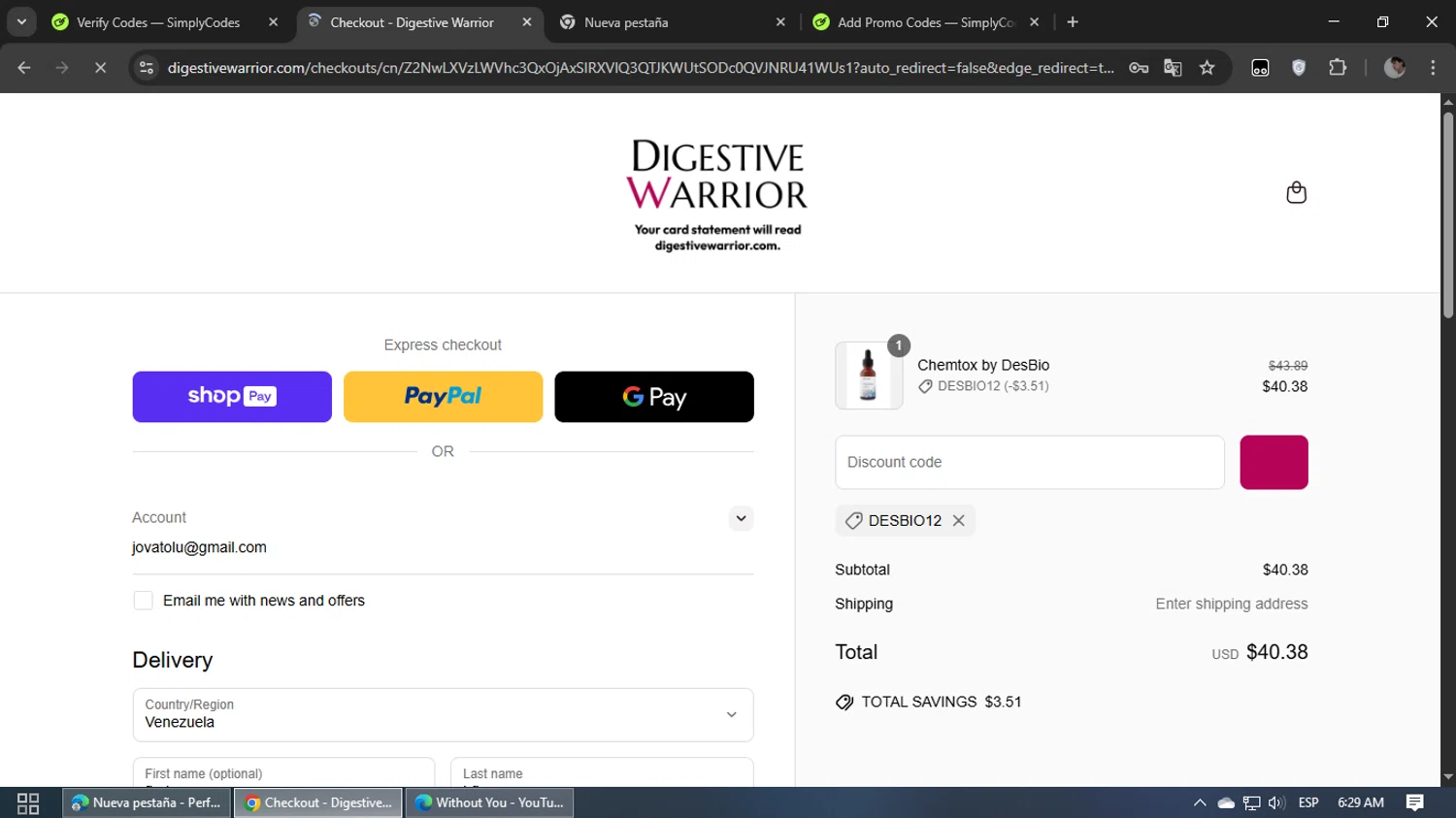The width and height of the screenshot is (1456, 818).
Task: Close the Nueva pestaña tab
Action: click(780, 22)
